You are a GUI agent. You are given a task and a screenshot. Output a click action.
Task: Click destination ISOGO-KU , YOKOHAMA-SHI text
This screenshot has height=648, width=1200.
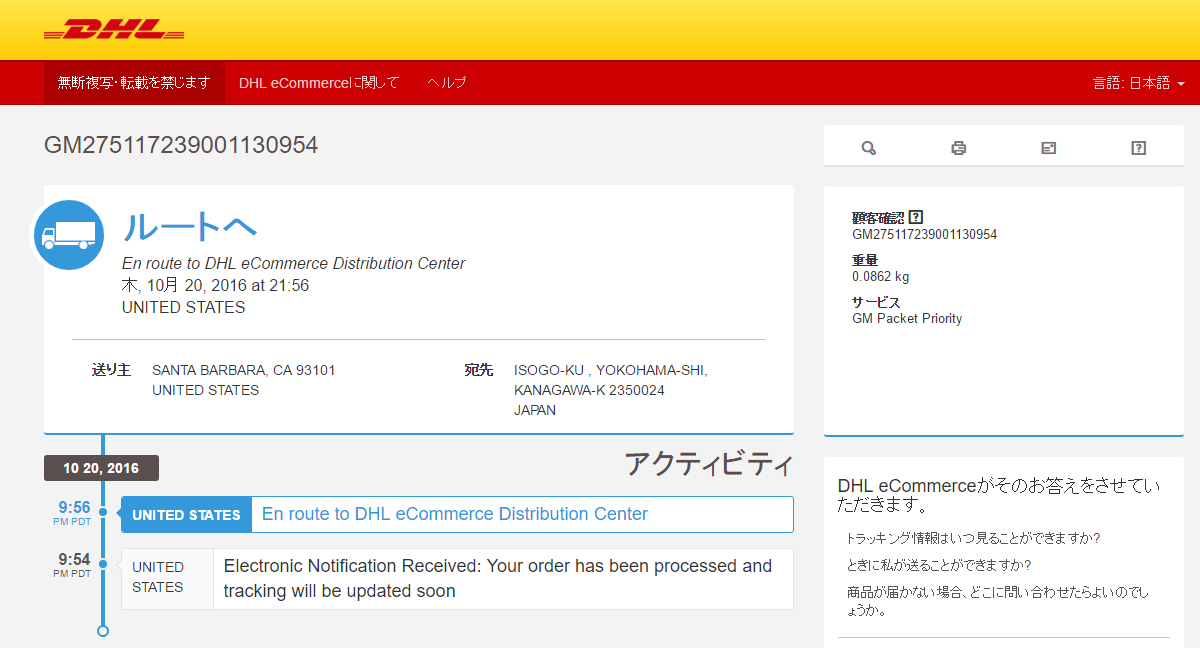click(610, 370)
